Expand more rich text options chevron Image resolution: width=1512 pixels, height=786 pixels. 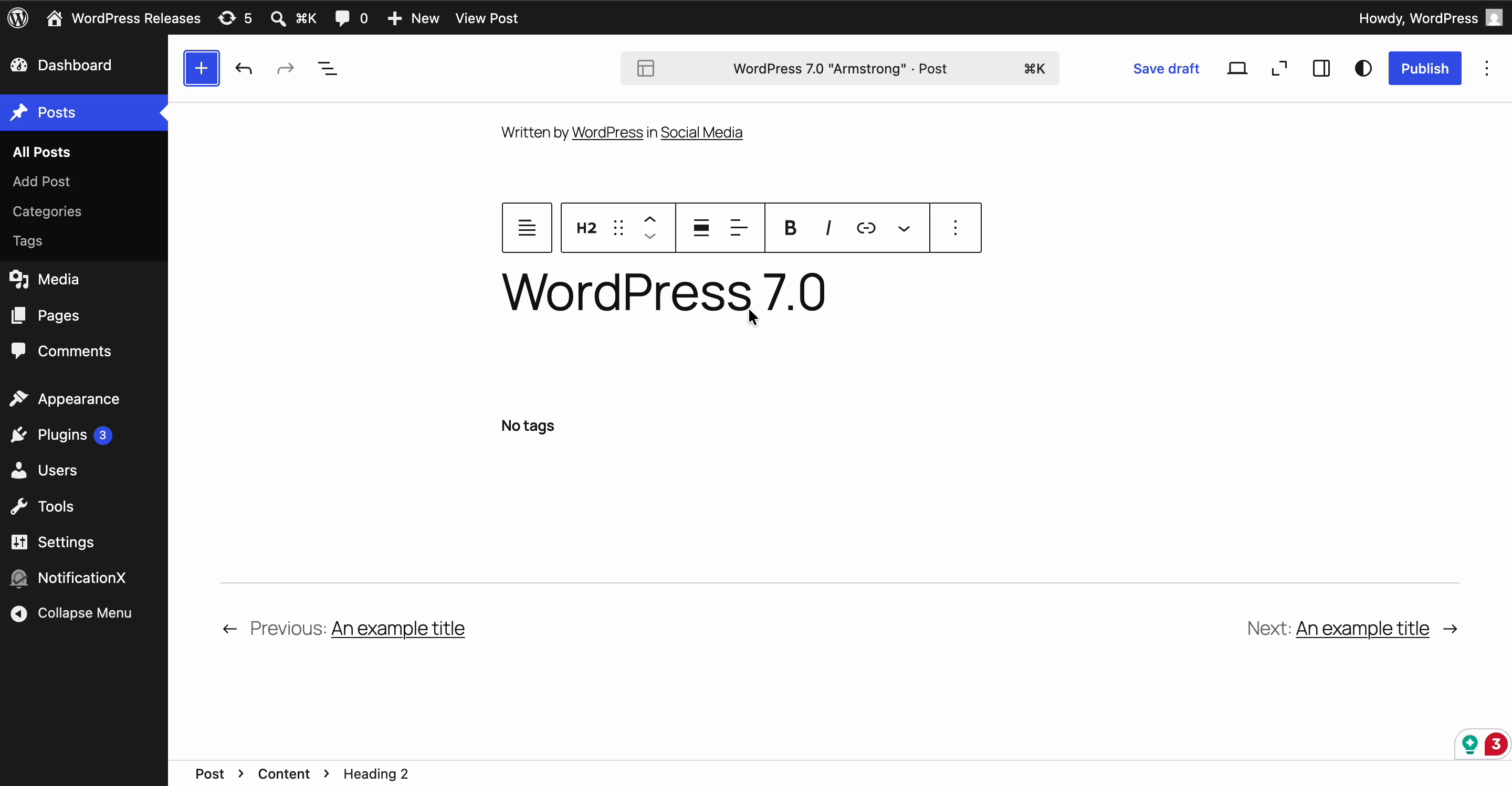pos(904,228)
